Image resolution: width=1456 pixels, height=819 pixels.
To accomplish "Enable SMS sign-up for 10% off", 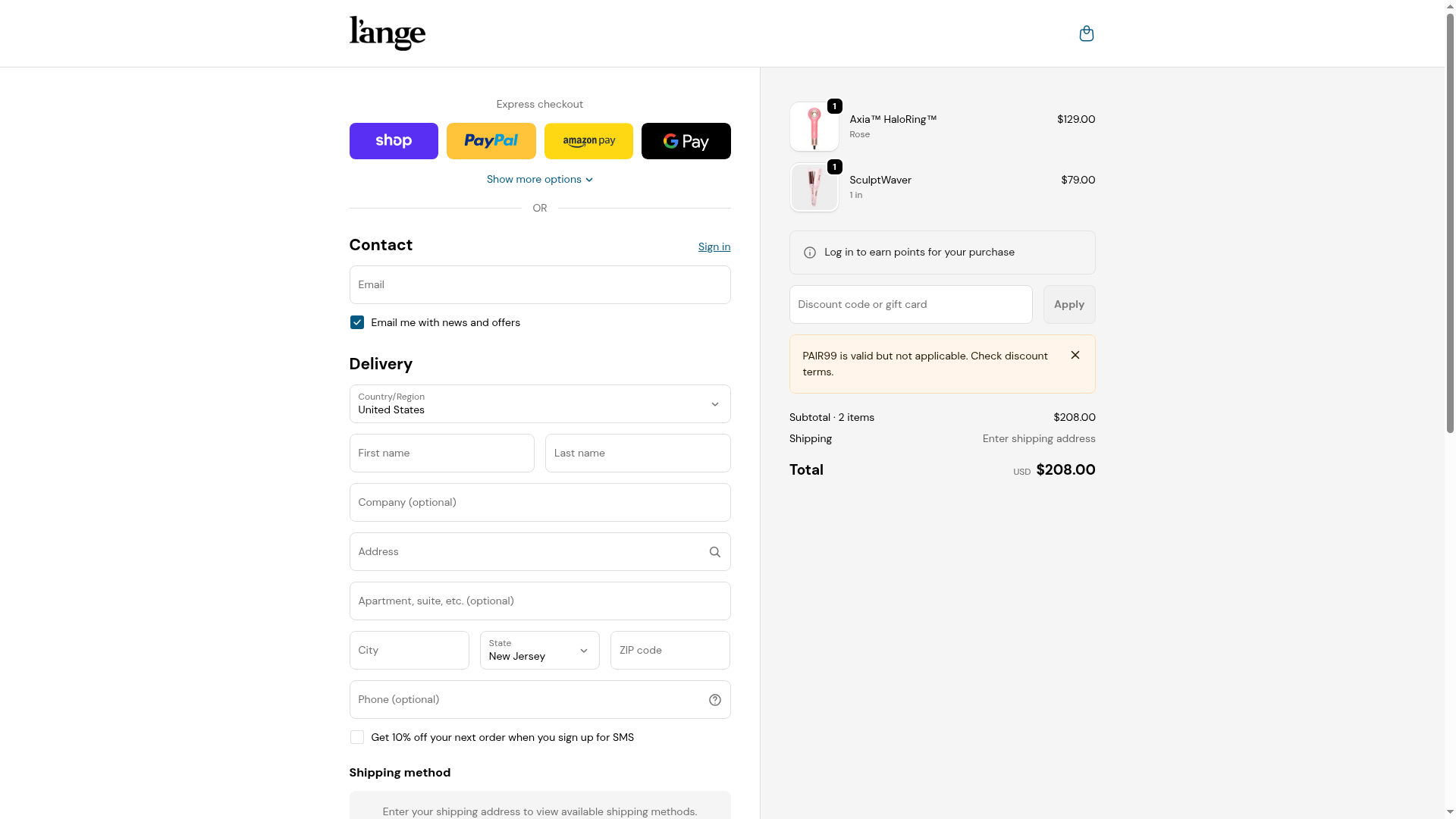I will click(357, 737).
